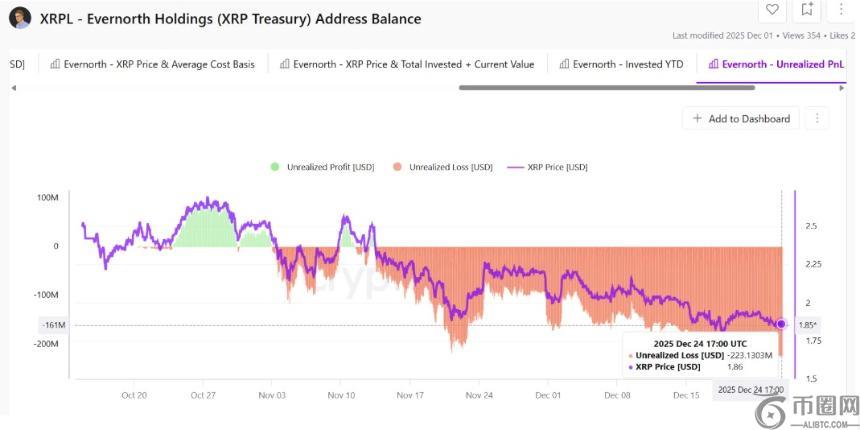Open the top-right three-dot menu
Image resolution: width=860 pixels, height=430 pixels.
841,10
